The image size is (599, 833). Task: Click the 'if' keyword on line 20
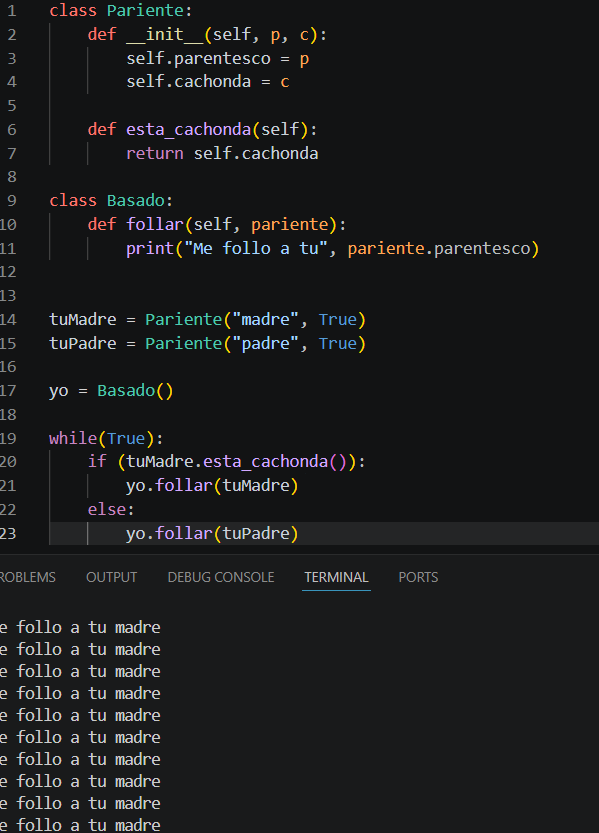click(97, 461)
